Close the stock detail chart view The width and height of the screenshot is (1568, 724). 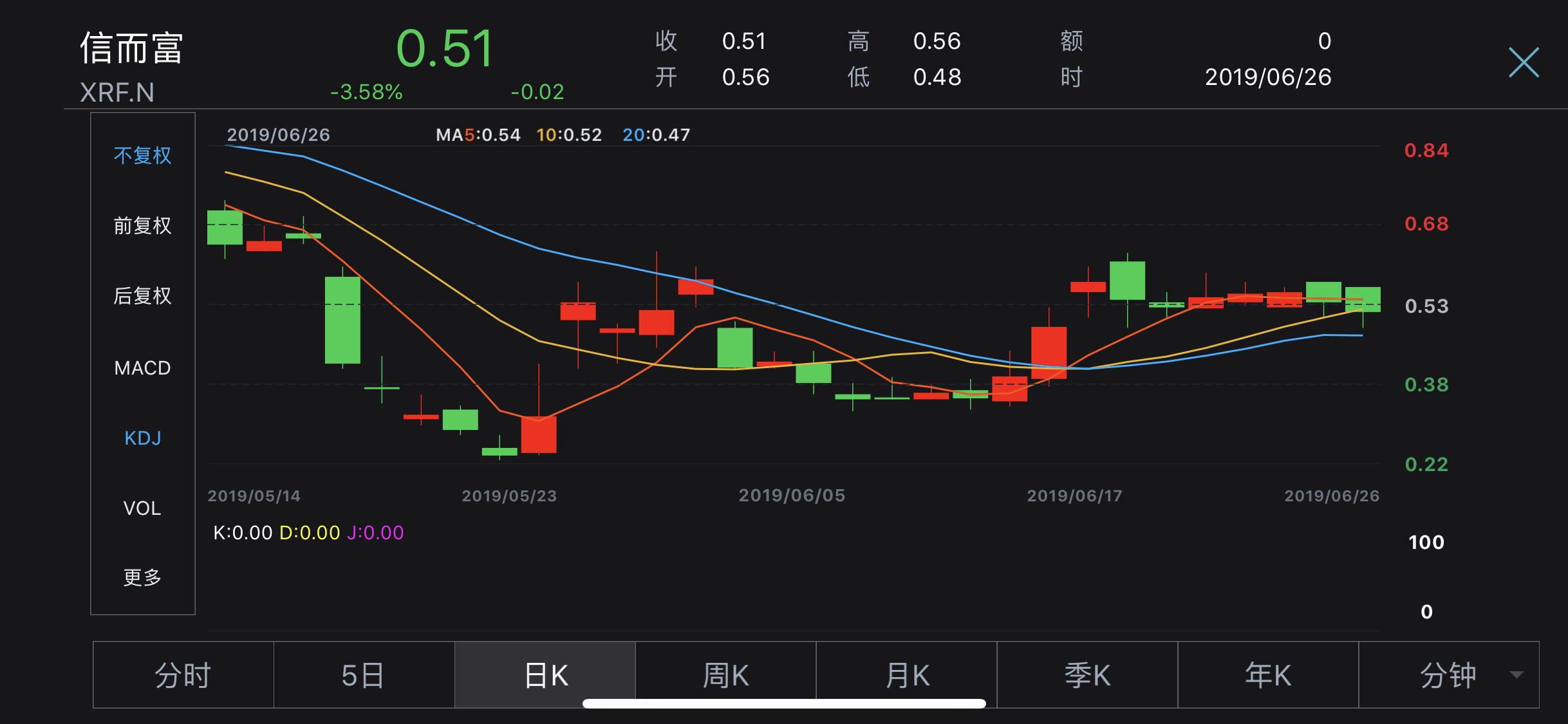[1523, 62]
